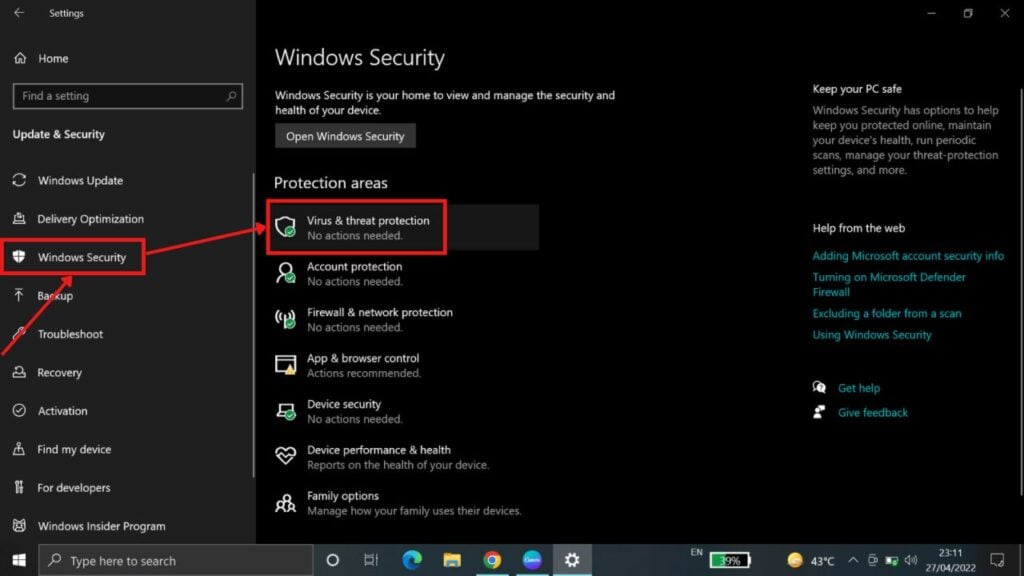This screenshot has width=1024, height=576.
Task: Open Account protection area
Action: click(355, 274)
